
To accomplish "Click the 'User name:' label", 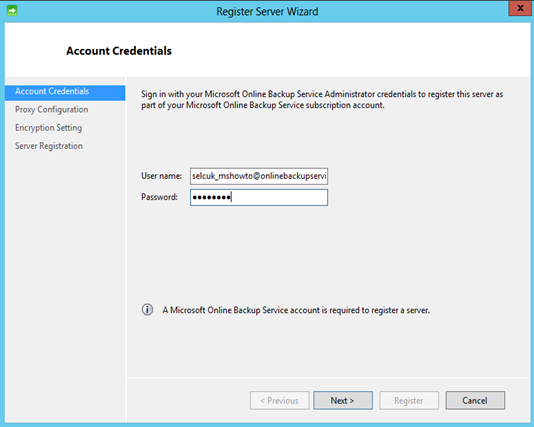I will click(x=161, y=176).
